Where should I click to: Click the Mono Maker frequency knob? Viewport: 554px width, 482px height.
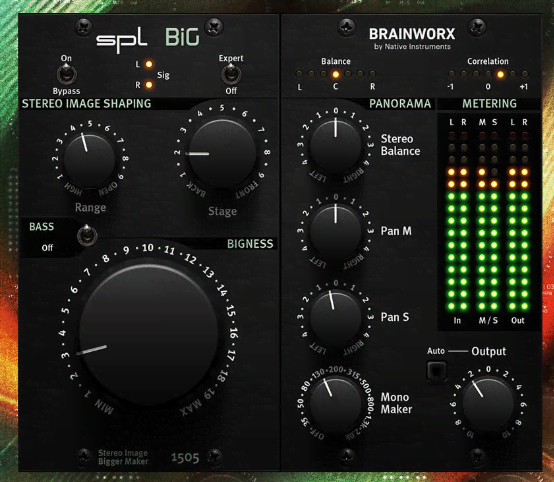[x=336, y=404]
